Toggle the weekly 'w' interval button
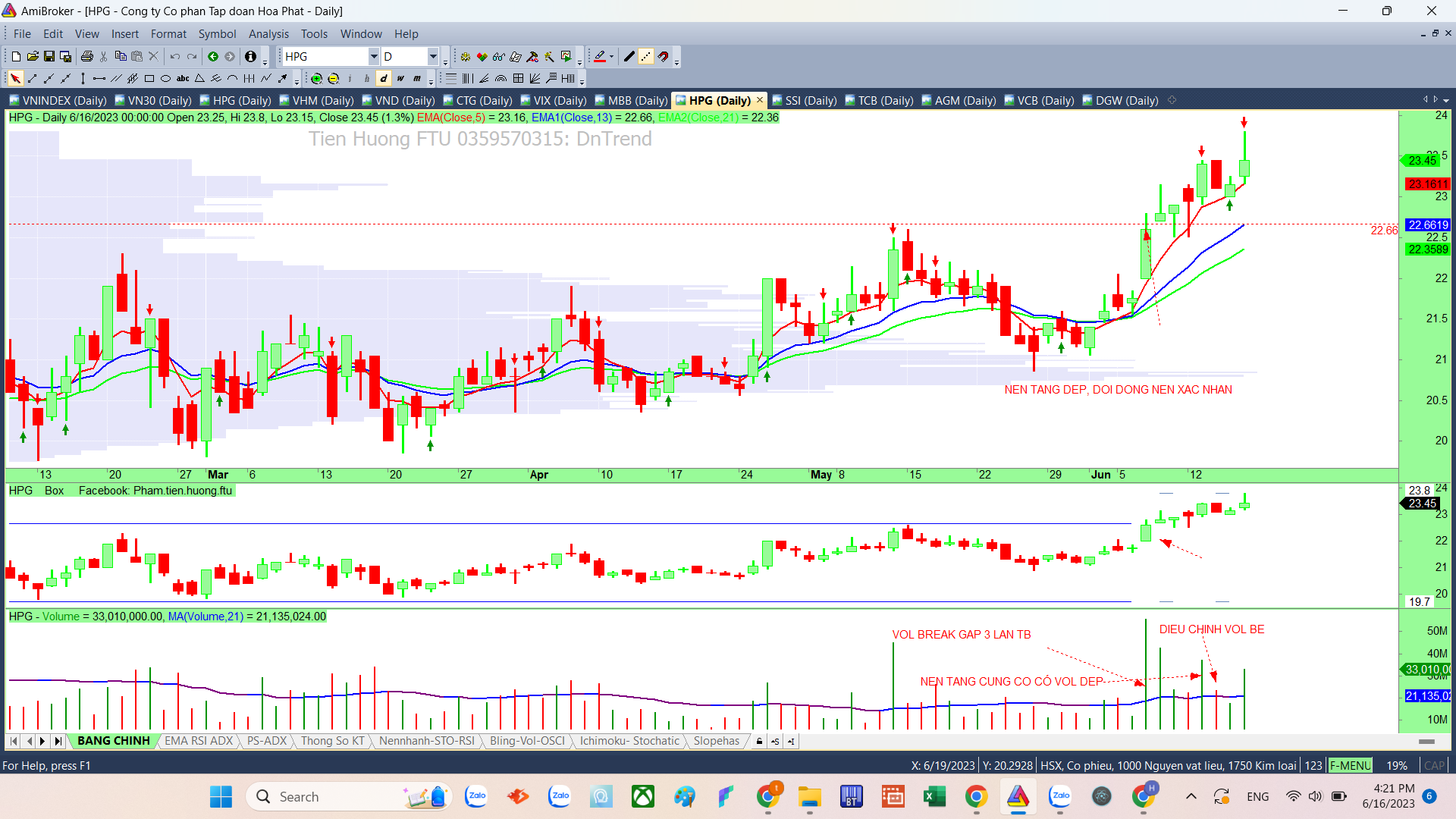 400,78
